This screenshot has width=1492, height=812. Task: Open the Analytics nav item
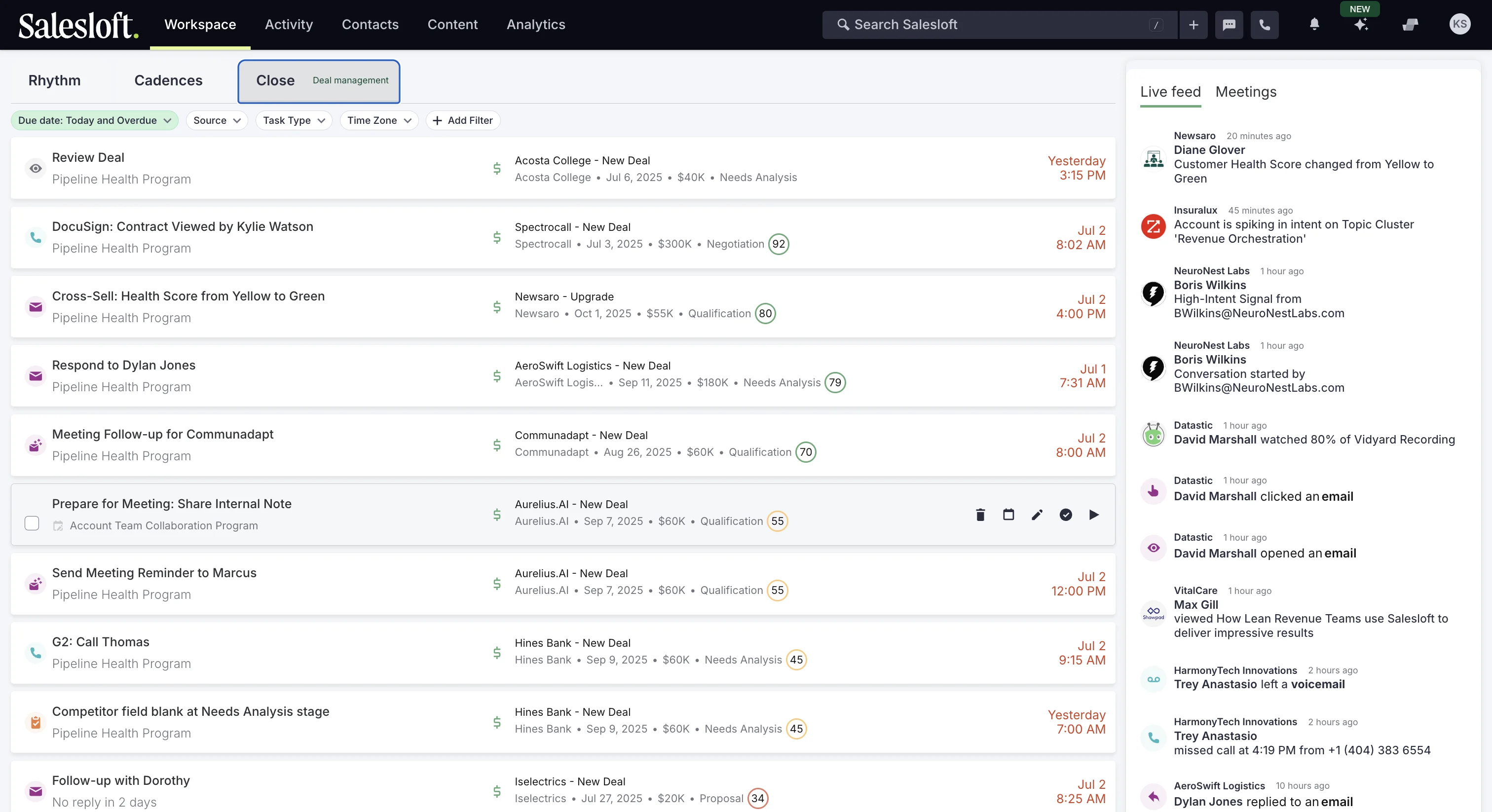pos(536,24)
